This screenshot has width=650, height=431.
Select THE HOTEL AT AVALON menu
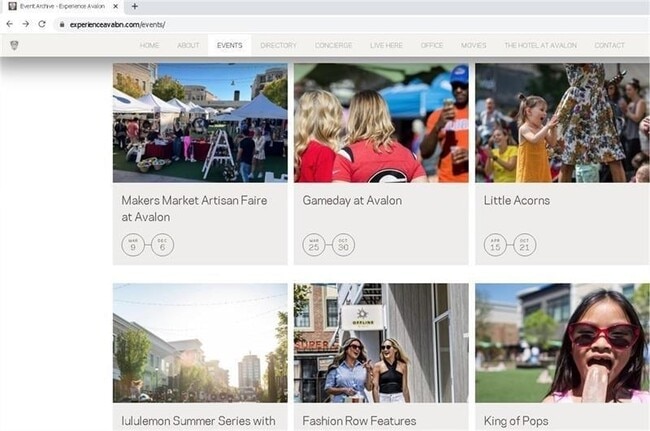tap(540, 45)
